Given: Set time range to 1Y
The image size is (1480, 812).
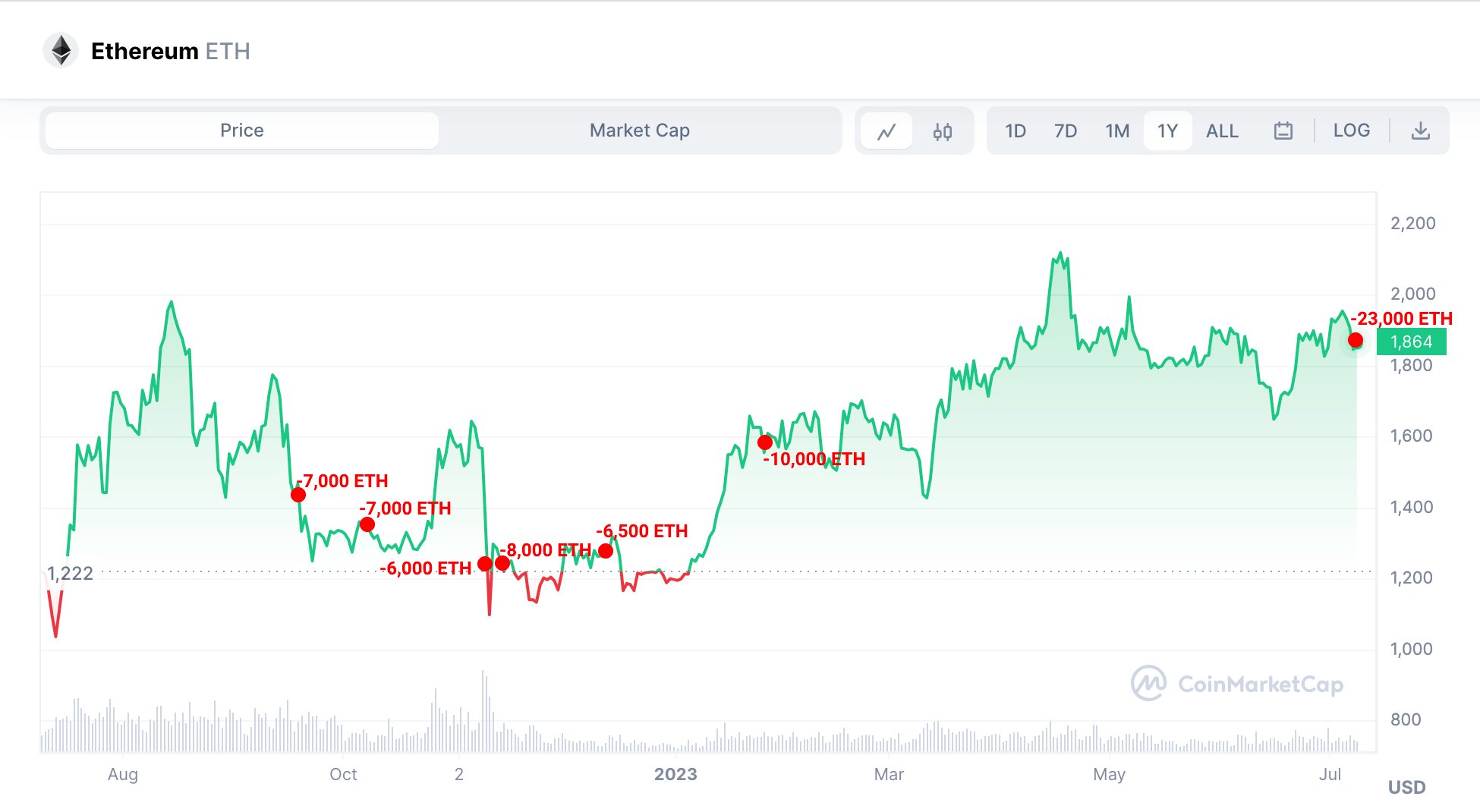Looking at the screenshot, I should tap(1167, 131).
